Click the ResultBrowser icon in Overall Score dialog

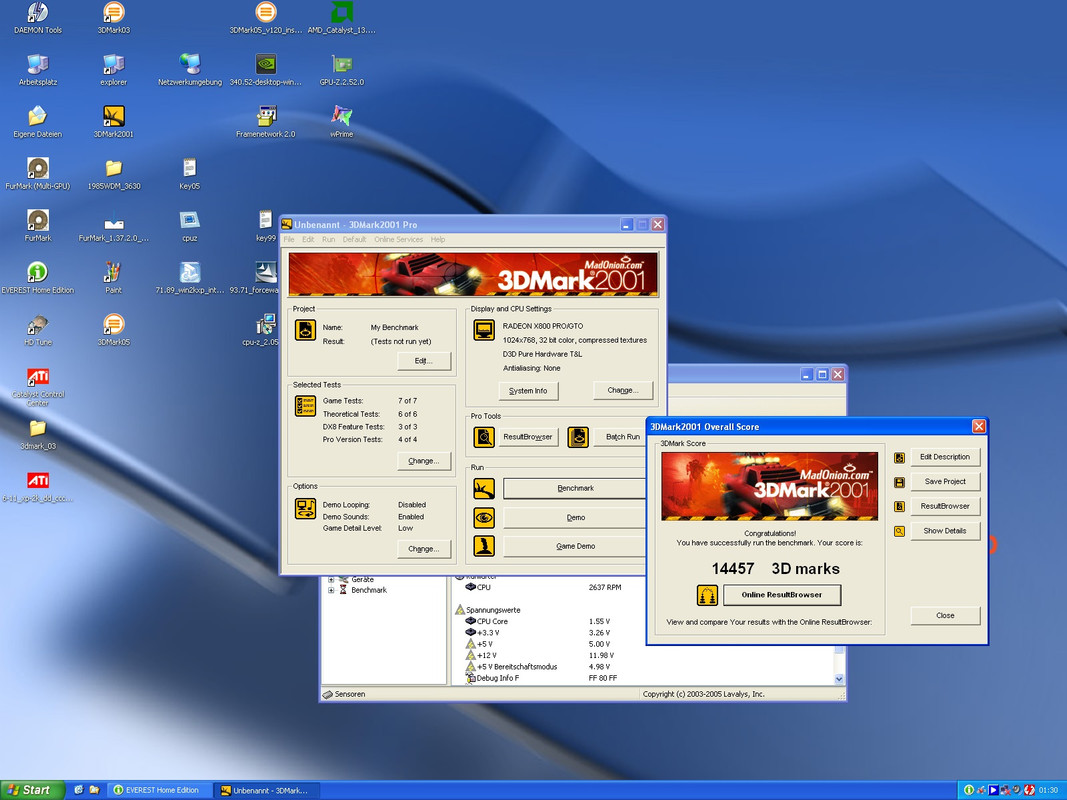click(x=899, y=506)
